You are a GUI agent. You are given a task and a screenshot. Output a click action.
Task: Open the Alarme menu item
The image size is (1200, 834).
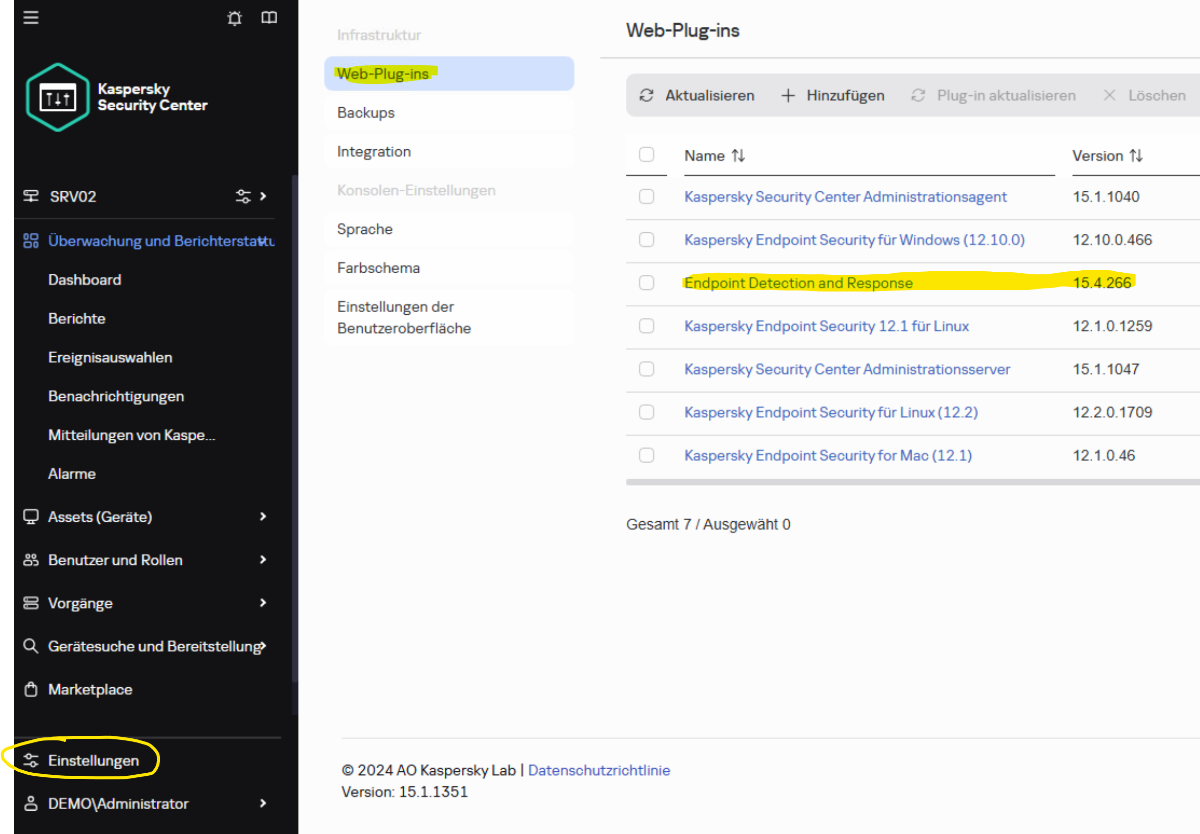(x=72, y=474)
